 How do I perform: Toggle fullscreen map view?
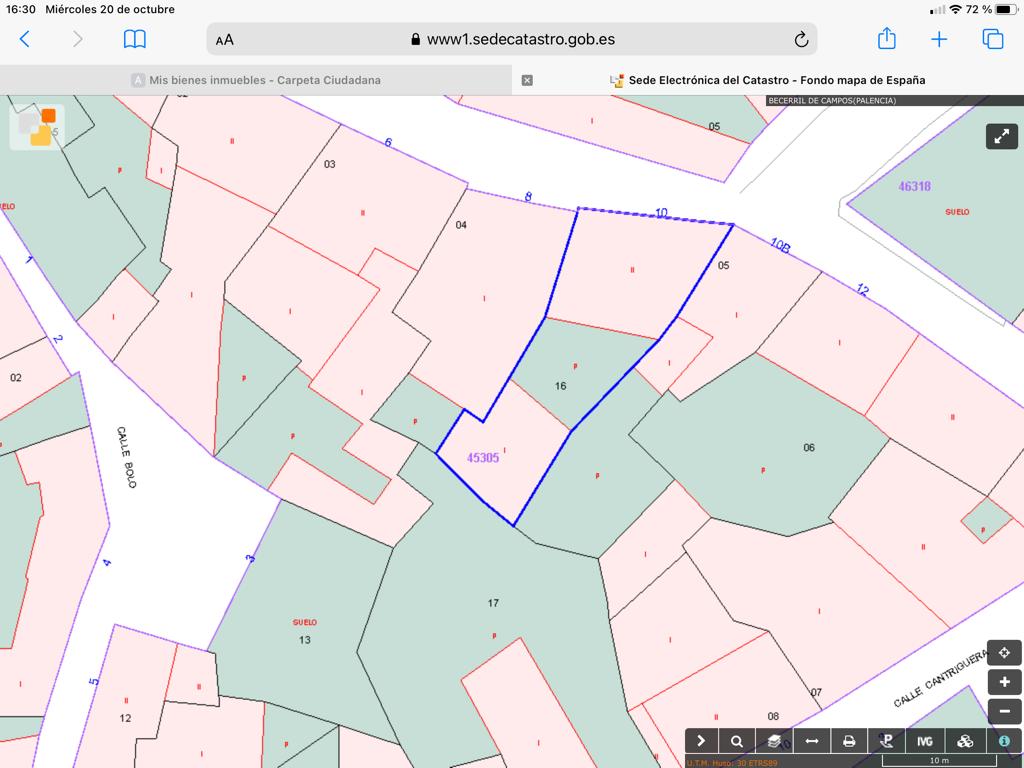point(1001,136)
